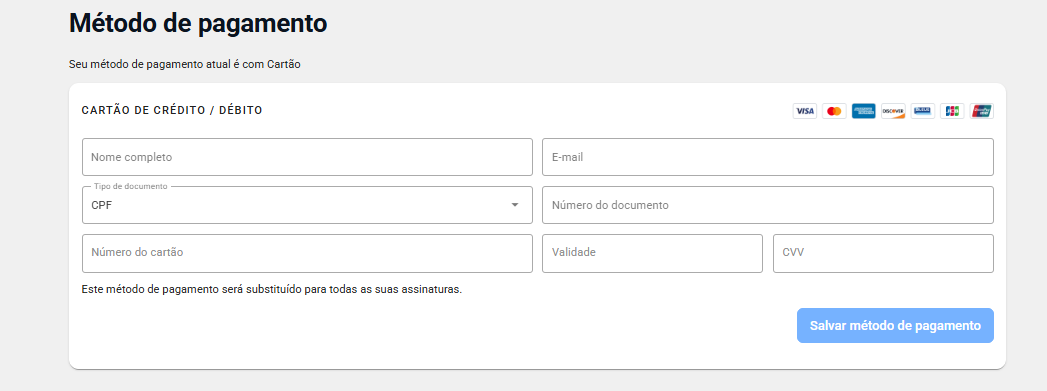Click the Método de pagamento heading
The height and width of the screenshot is (391, 1047).
[198, 23]
